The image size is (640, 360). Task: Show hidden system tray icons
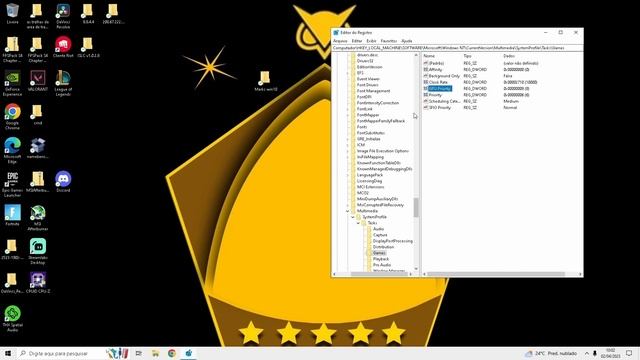coord(587,353)
